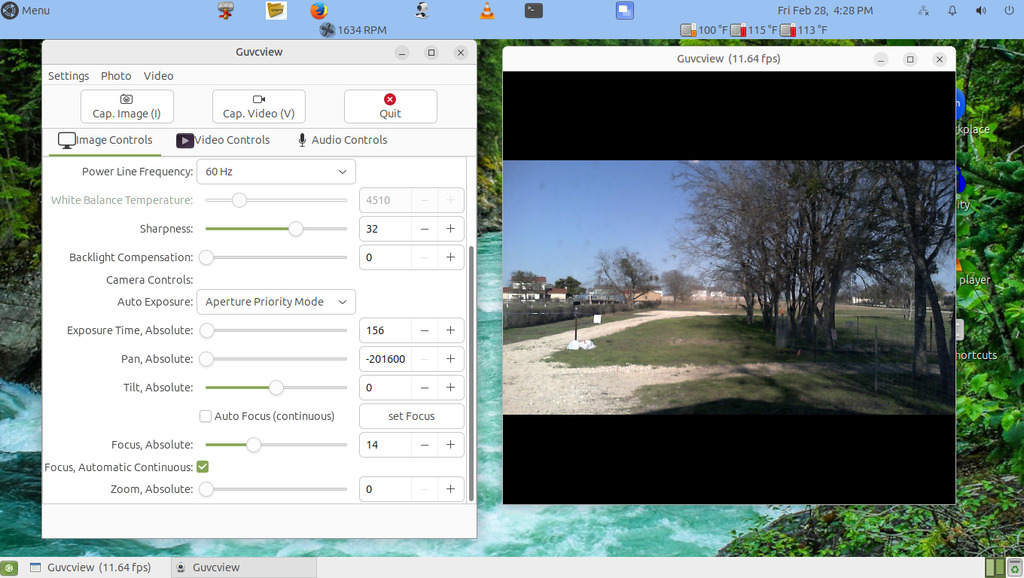Open the Photo menu
Screen dimensions: 1024x578
coord(116,76)
